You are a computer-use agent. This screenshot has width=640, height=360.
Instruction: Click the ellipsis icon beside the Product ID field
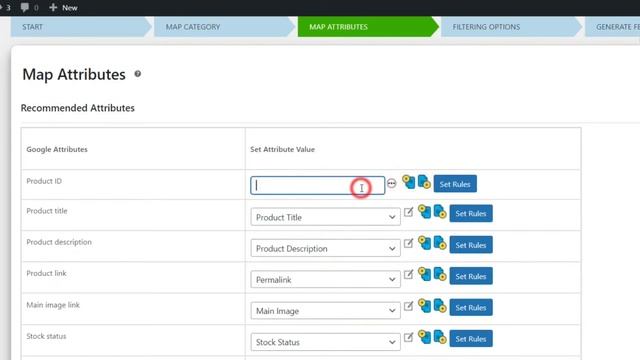(x=391, y=183)
